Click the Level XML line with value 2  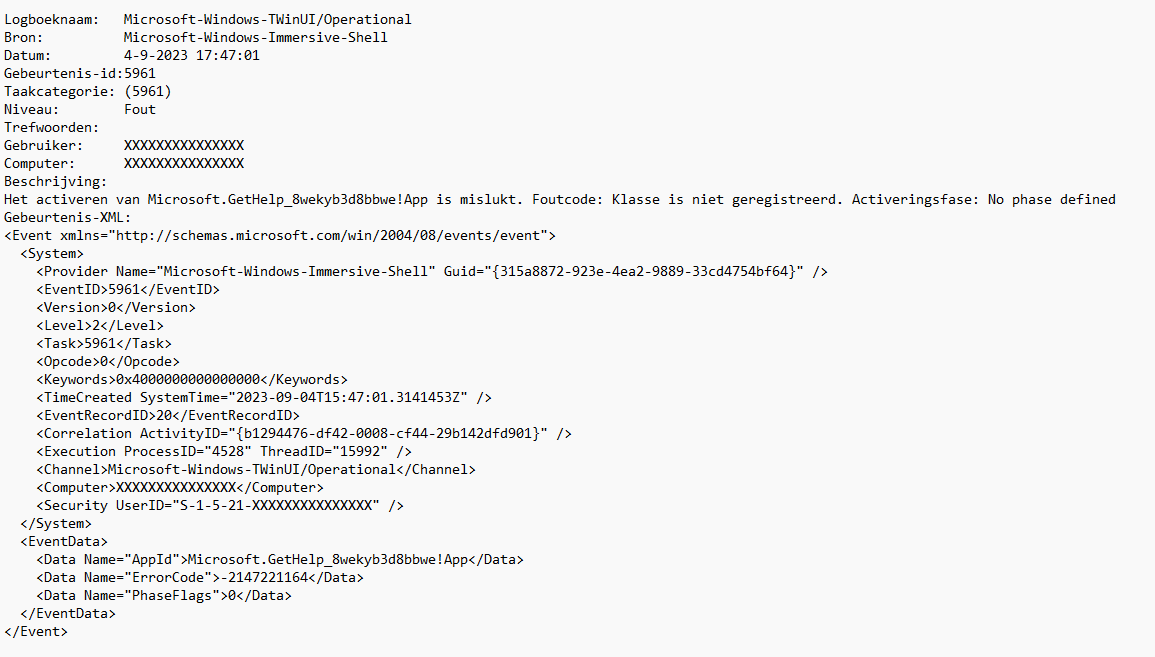[100, 326]
